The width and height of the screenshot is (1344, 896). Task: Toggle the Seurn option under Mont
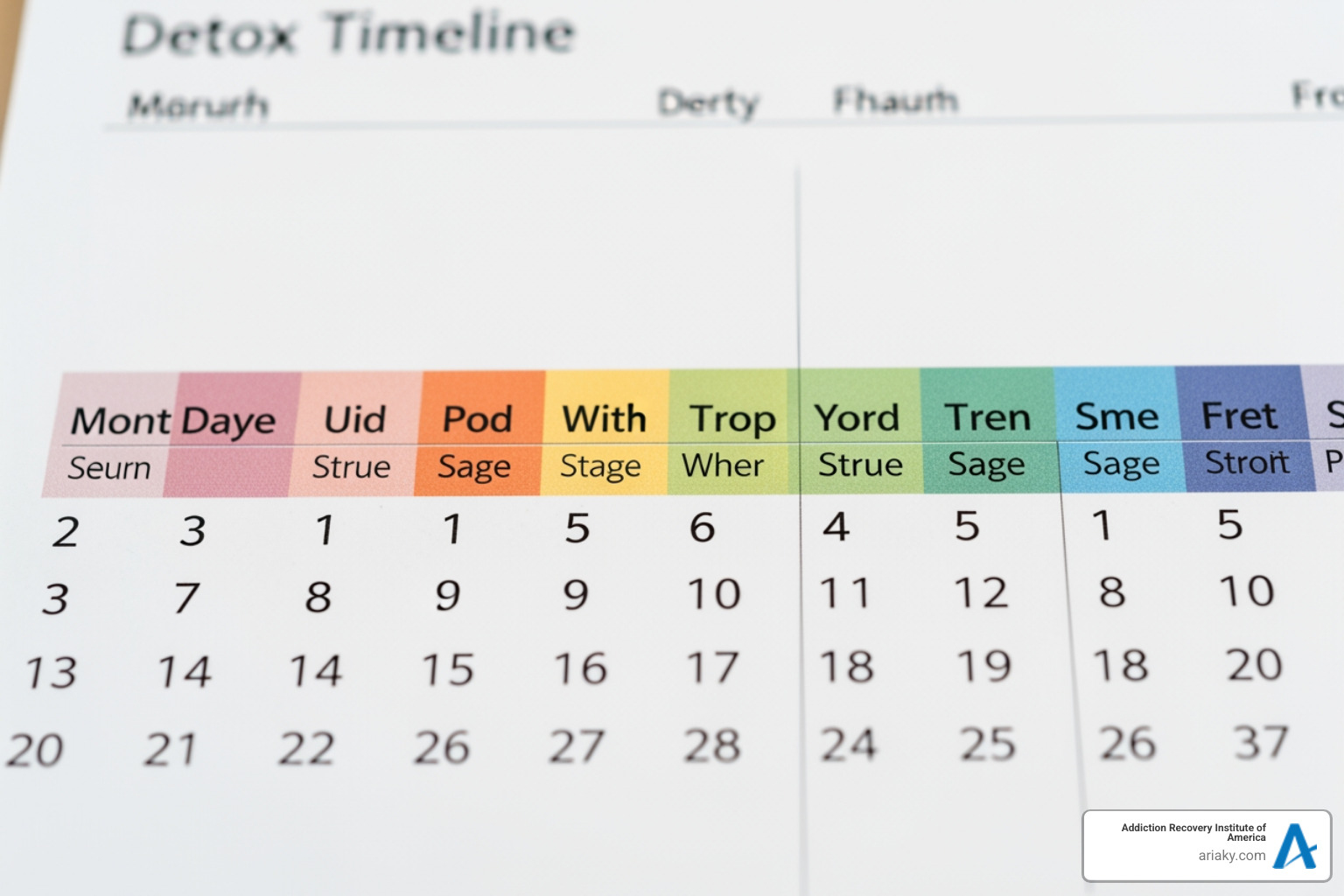click(x=108, y=468)
